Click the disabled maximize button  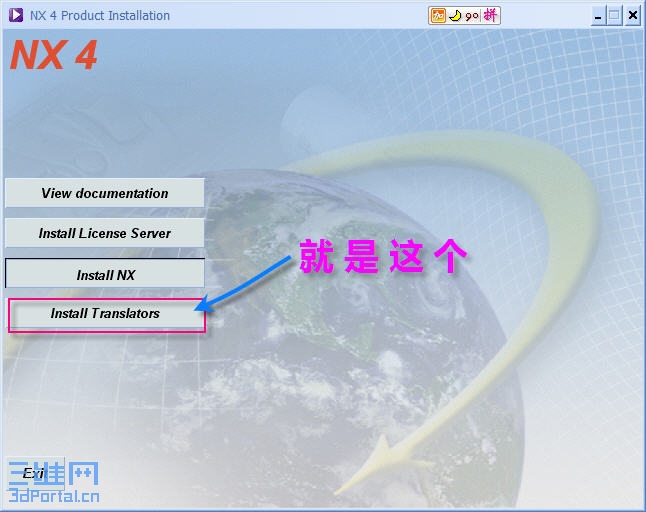click(x=615, y=16)
